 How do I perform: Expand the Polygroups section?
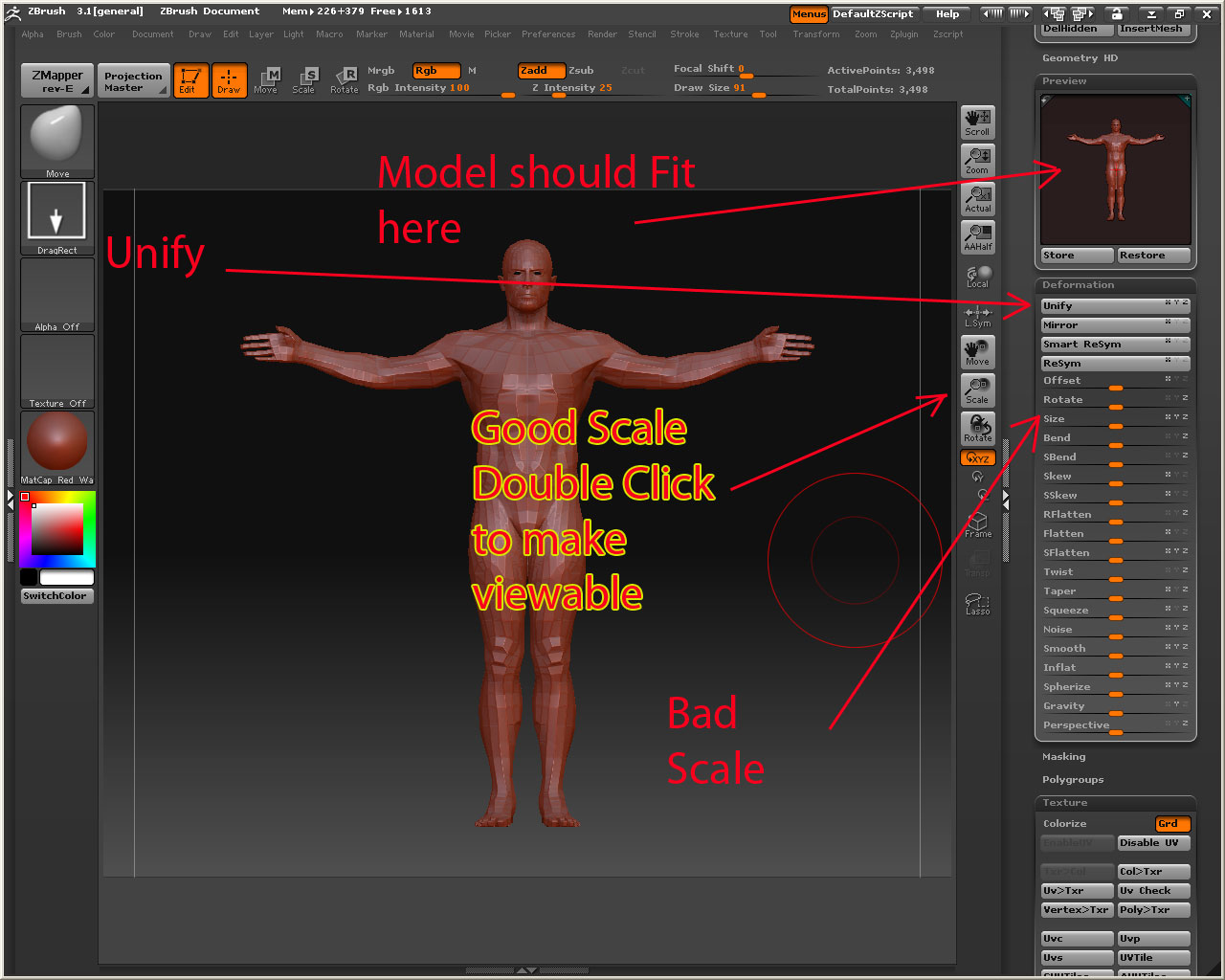(x=1072, y=780)
